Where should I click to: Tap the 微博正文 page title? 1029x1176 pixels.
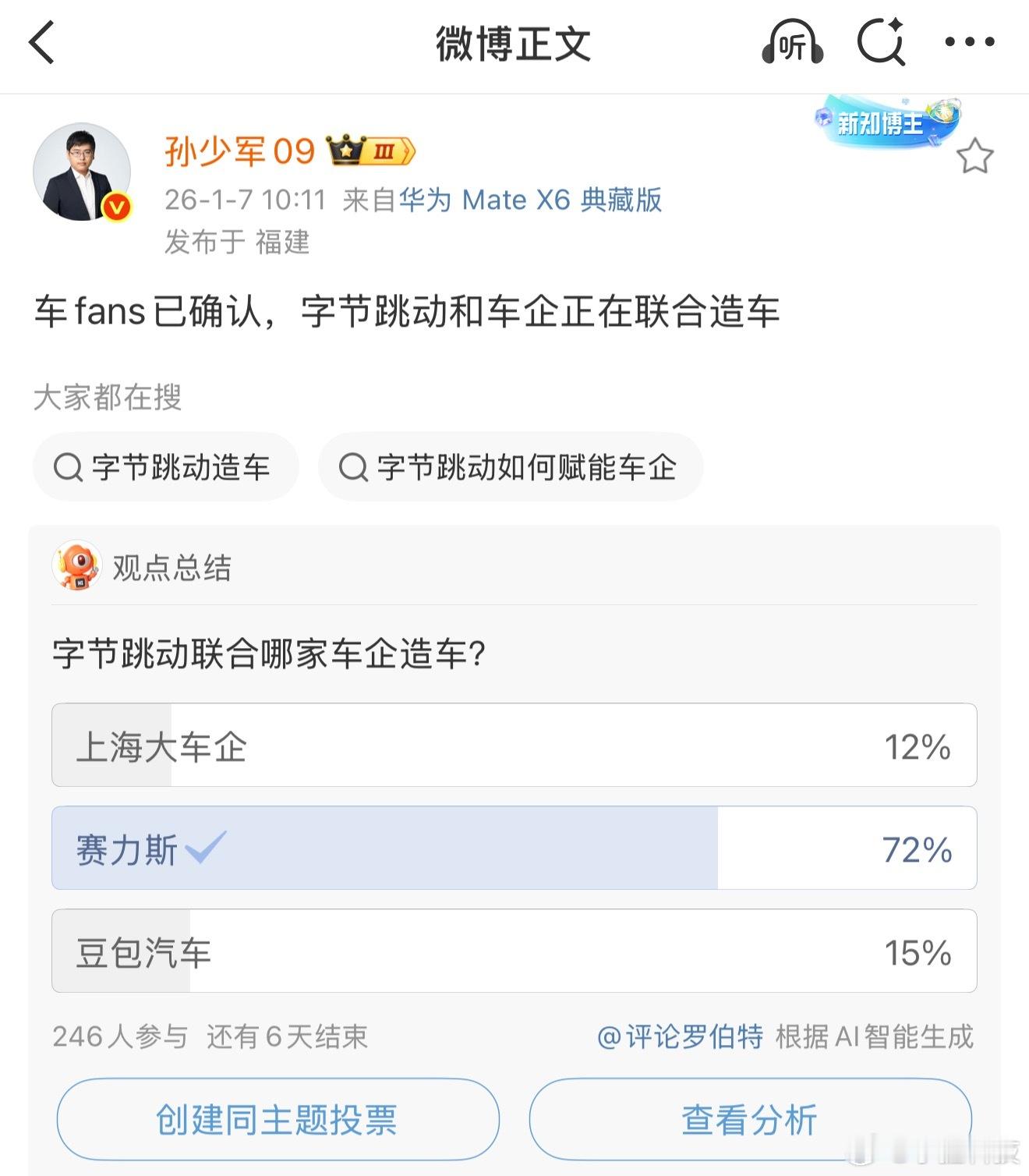tap(513, 44)
